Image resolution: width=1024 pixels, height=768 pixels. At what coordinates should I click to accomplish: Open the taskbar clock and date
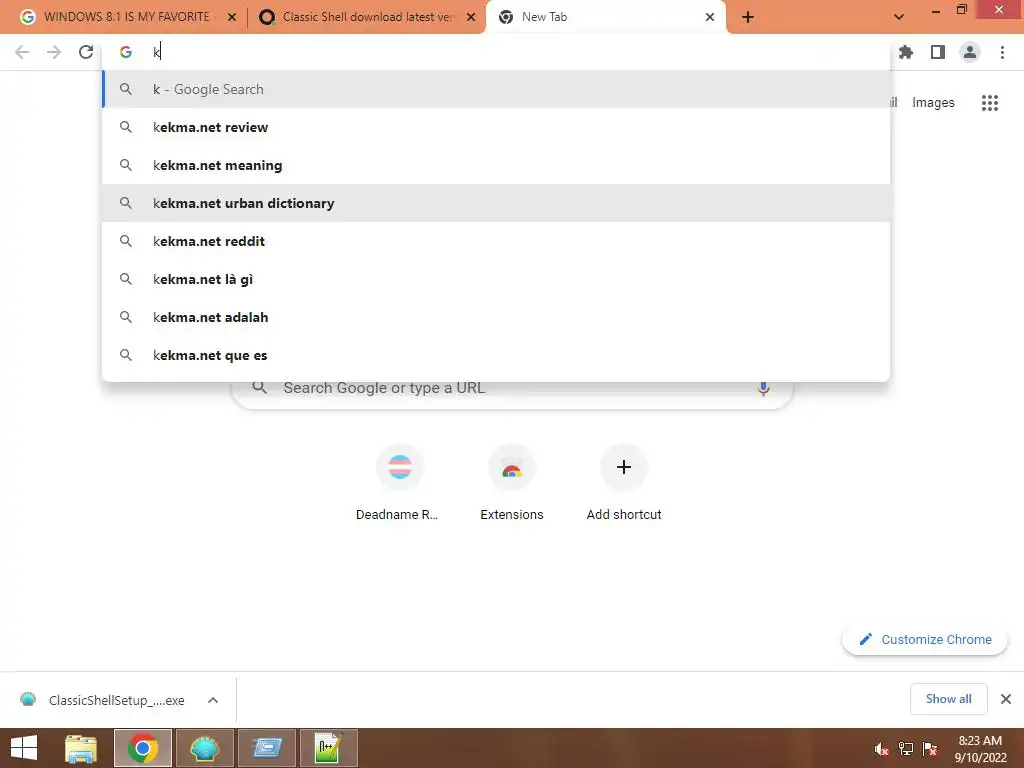point(980,749)
